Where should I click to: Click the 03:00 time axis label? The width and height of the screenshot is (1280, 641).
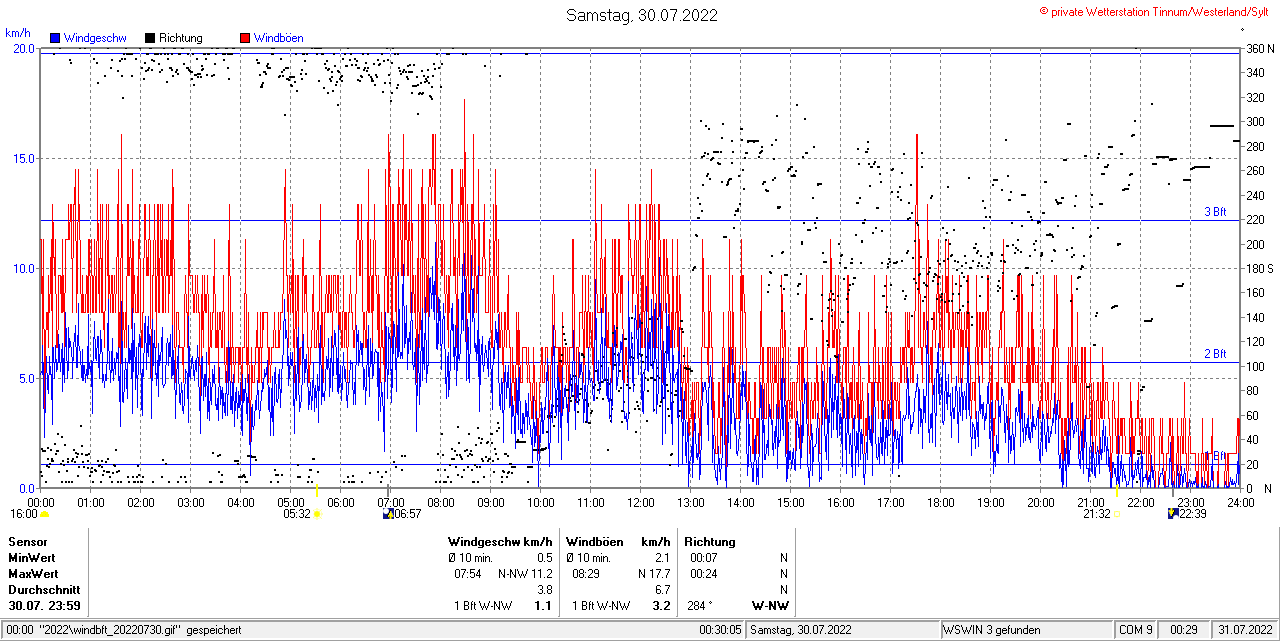190,502
